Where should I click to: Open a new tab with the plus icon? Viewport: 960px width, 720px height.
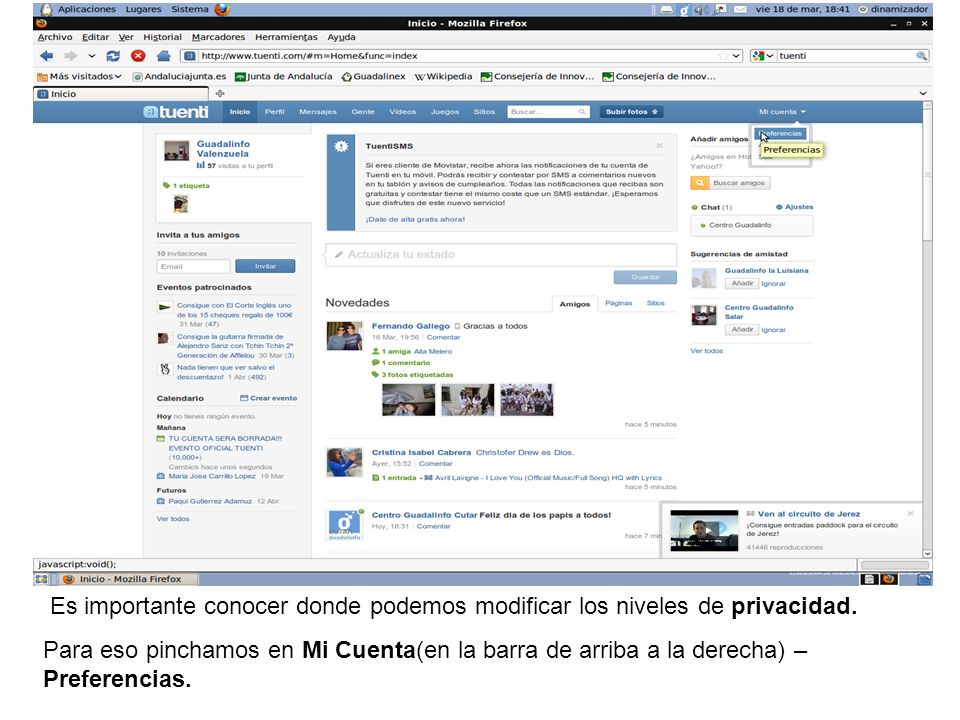coord(220,93)
